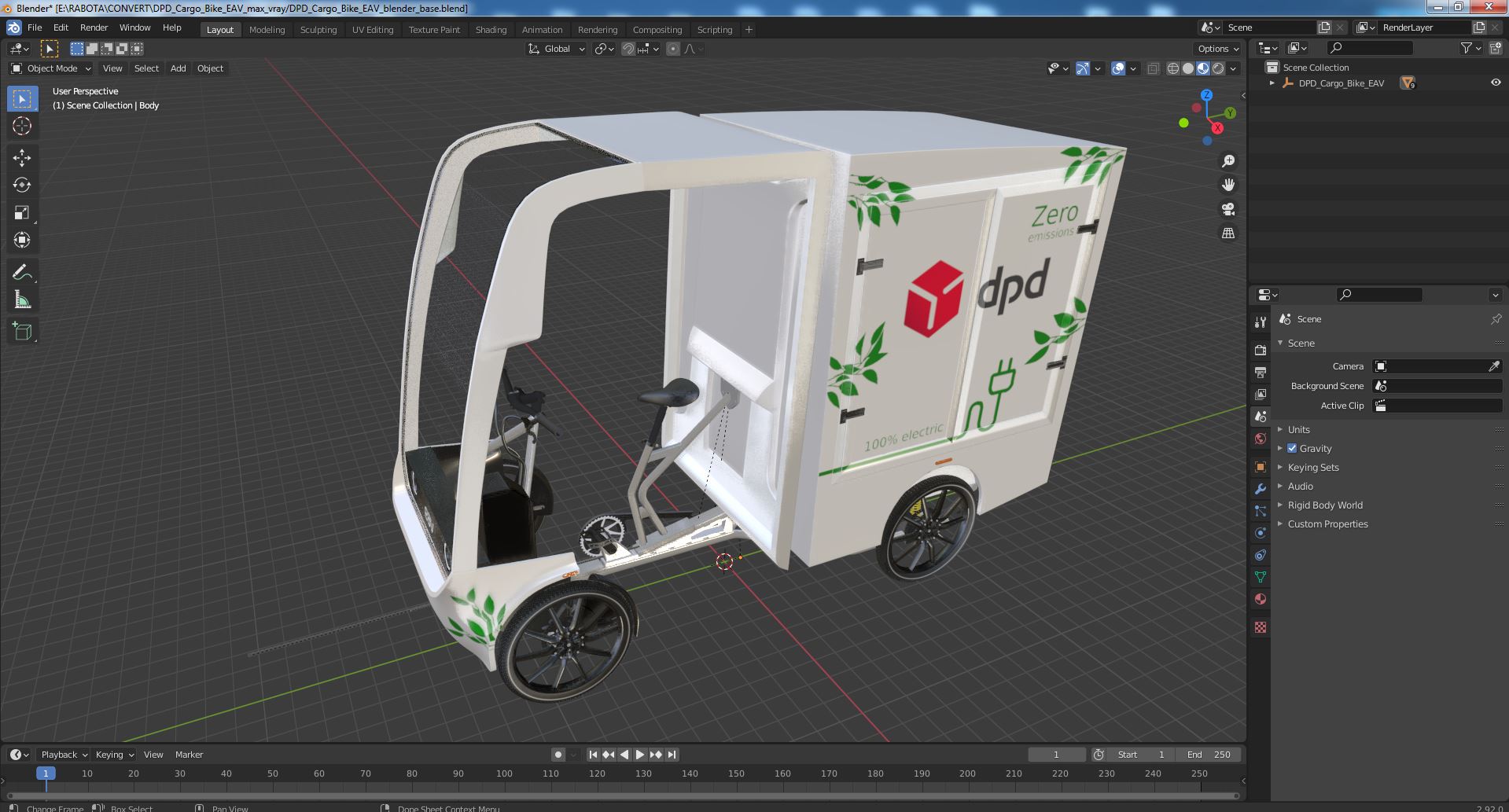The height and width of the screenshot is (812, 1509).
Task: Open the Modifiers properties tab
Action: tap(1261, 489)
